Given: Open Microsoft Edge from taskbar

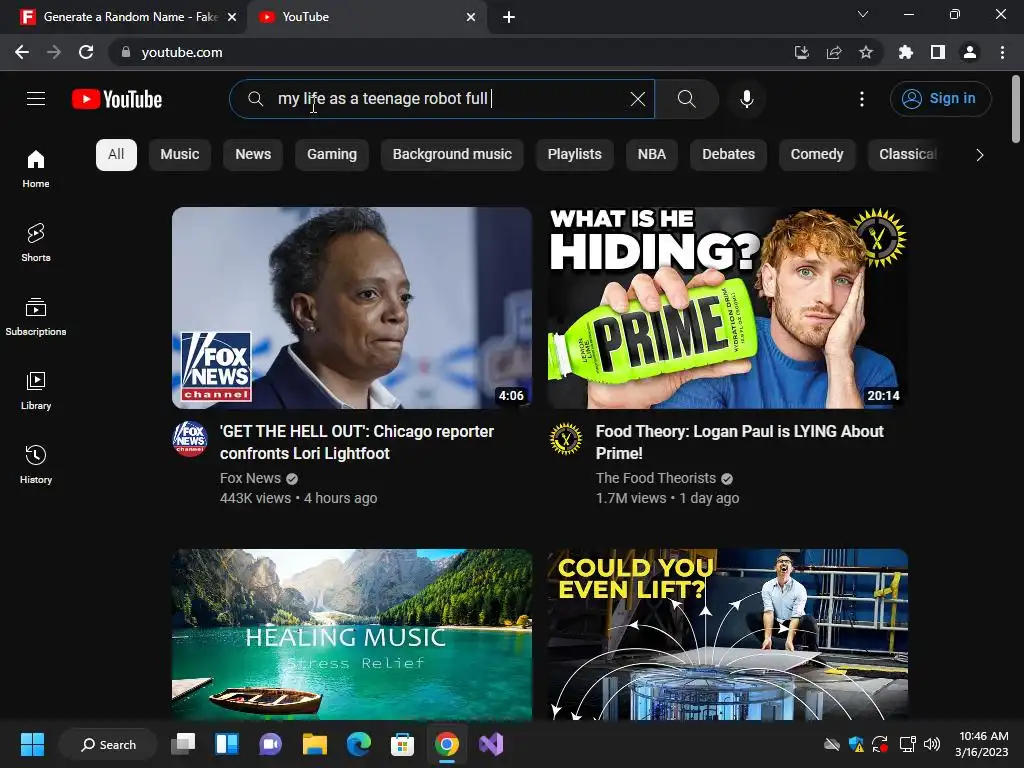Looking at the screenshot, I should point(359,744).
